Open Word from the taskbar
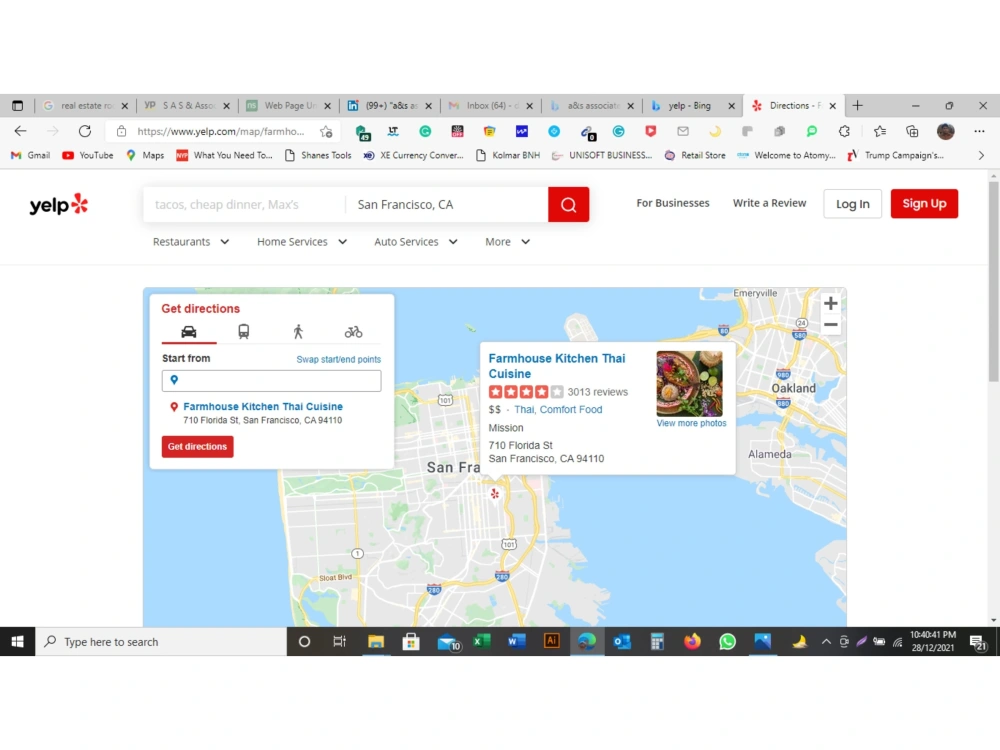 pos(516,642)
